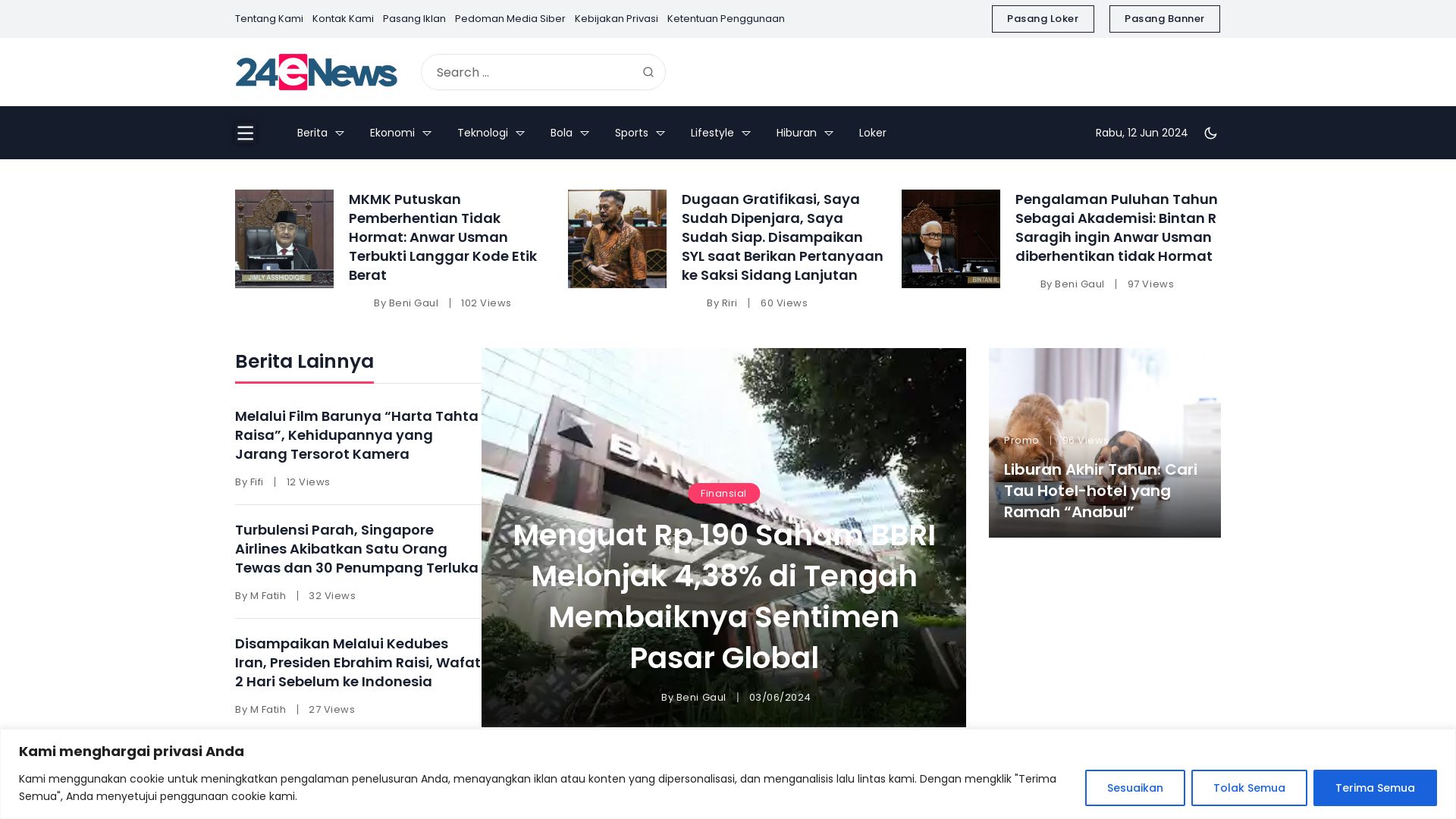Open the Tentang Kami link
Image resolution: width=1456 pixels, height=819 pixels.
pos(268,19)
